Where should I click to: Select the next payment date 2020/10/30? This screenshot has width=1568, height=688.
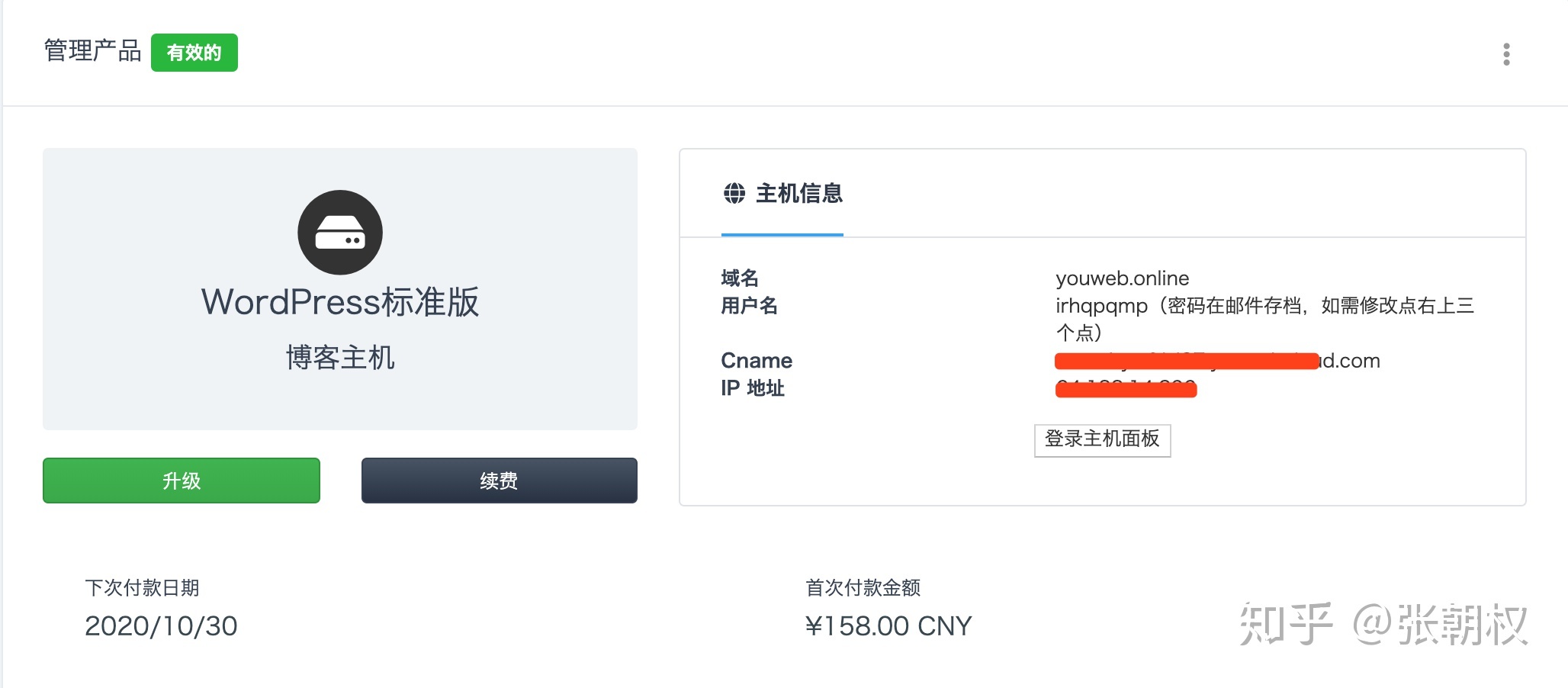click(x=161, y=625)
